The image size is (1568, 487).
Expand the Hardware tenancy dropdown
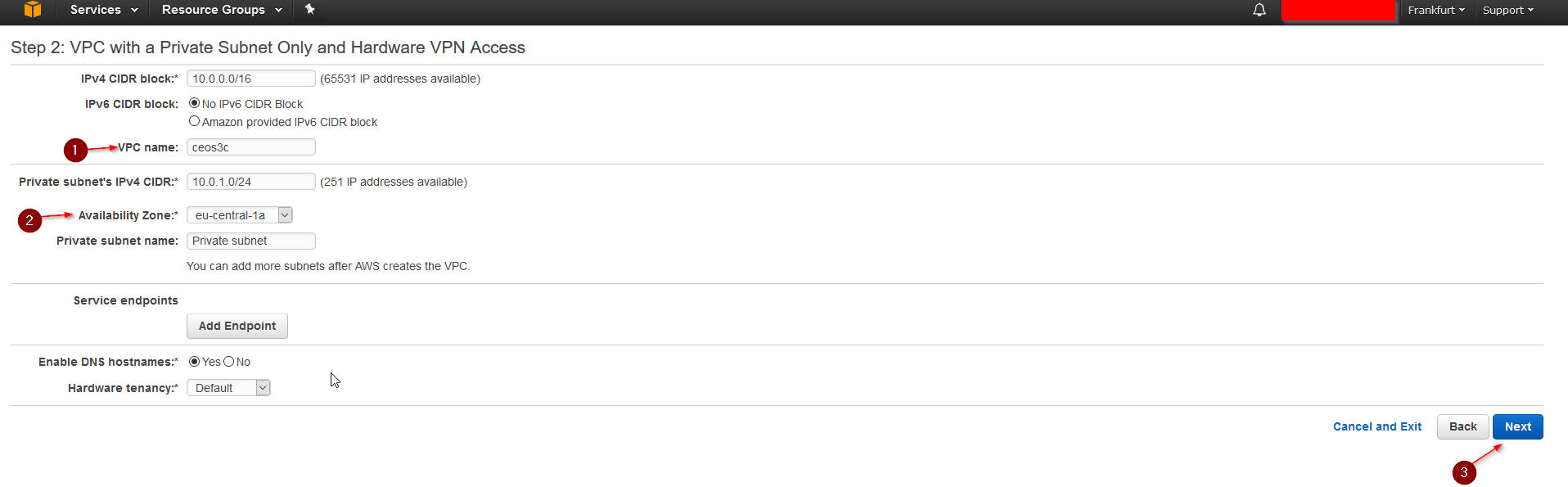[x=228, y=388]
